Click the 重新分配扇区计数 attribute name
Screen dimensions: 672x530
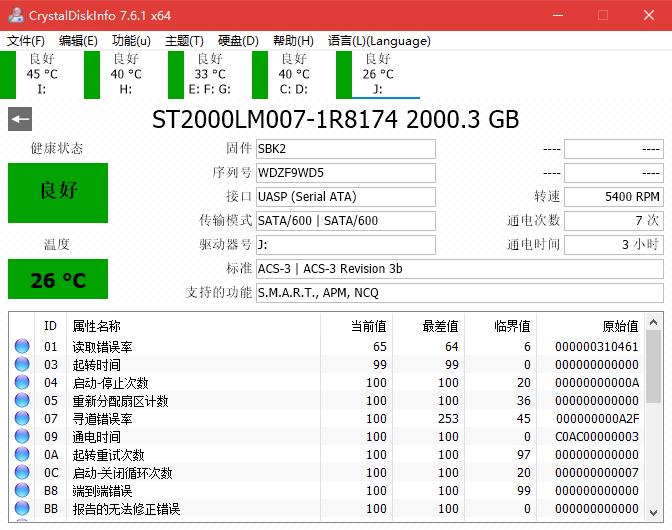point(120,401)
